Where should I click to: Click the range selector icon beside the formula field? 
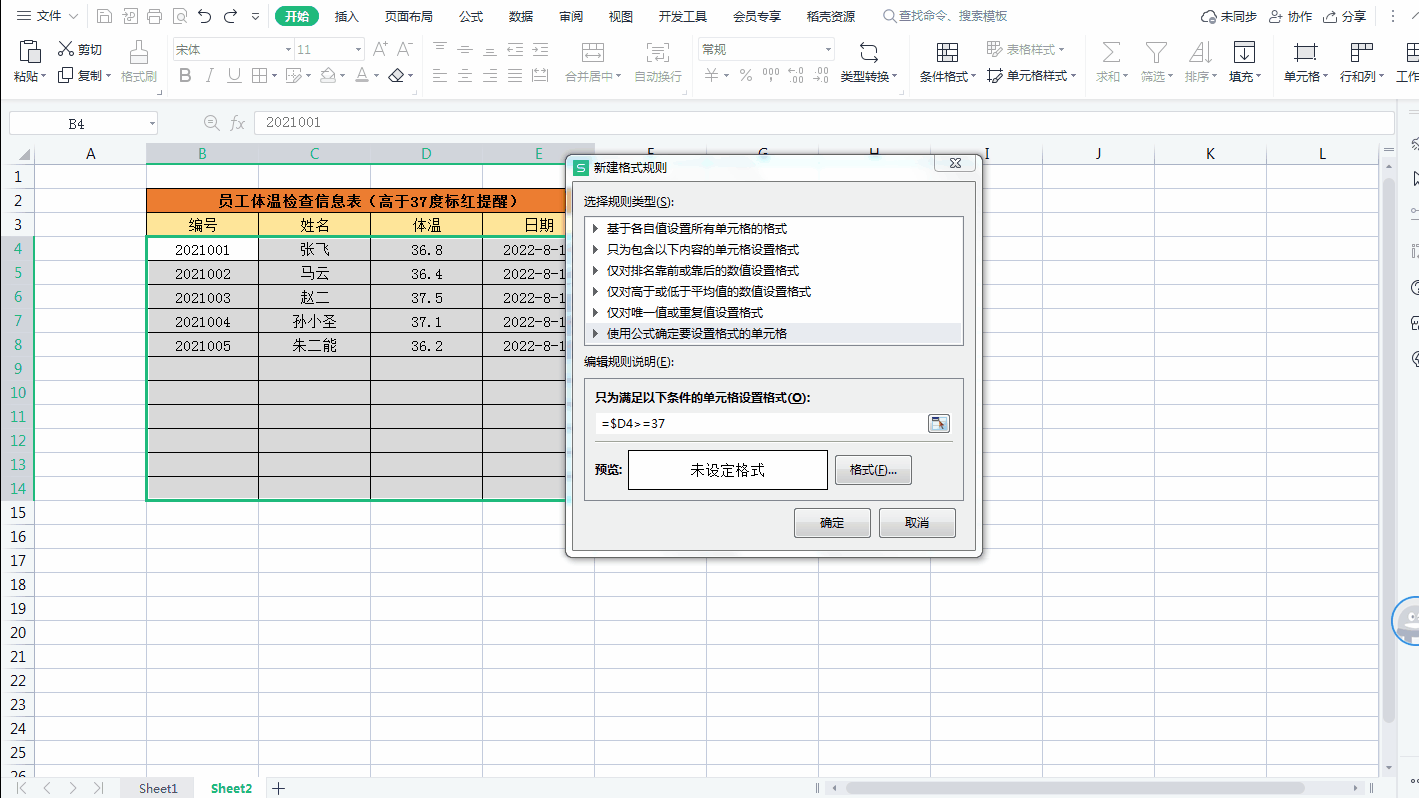(938, 423)
